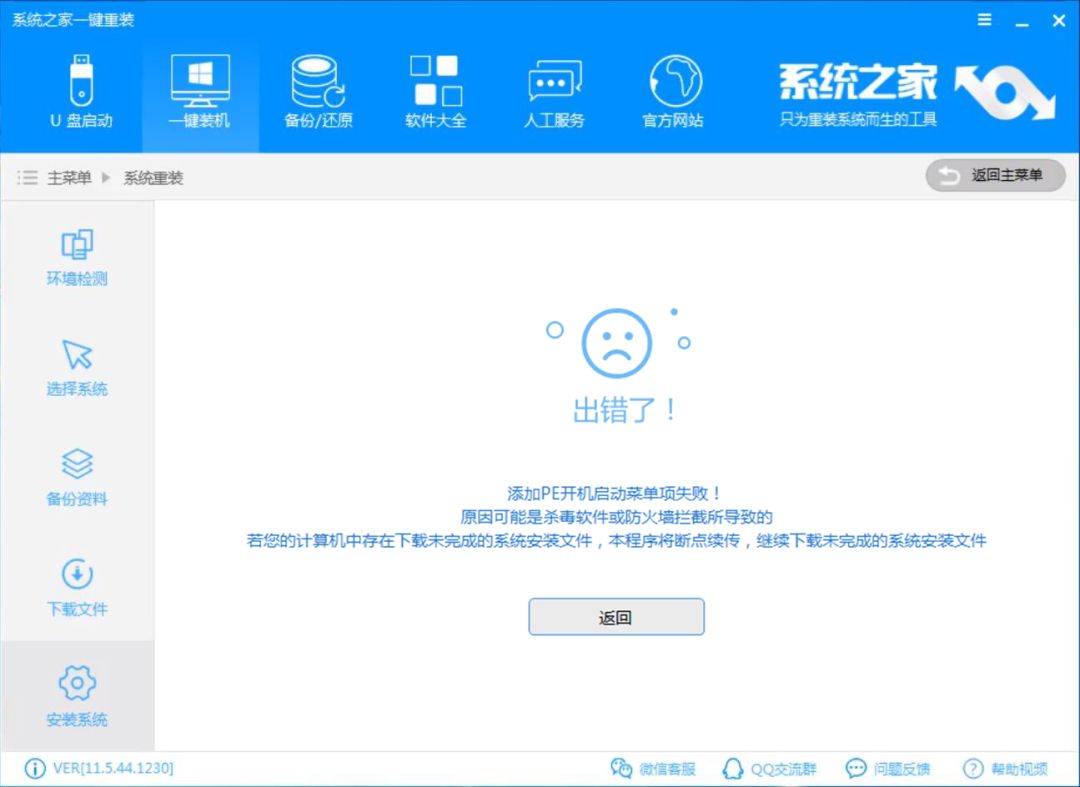Select the 主菜单 breadcrumb item
The image size is (1080, 787).
67,176
